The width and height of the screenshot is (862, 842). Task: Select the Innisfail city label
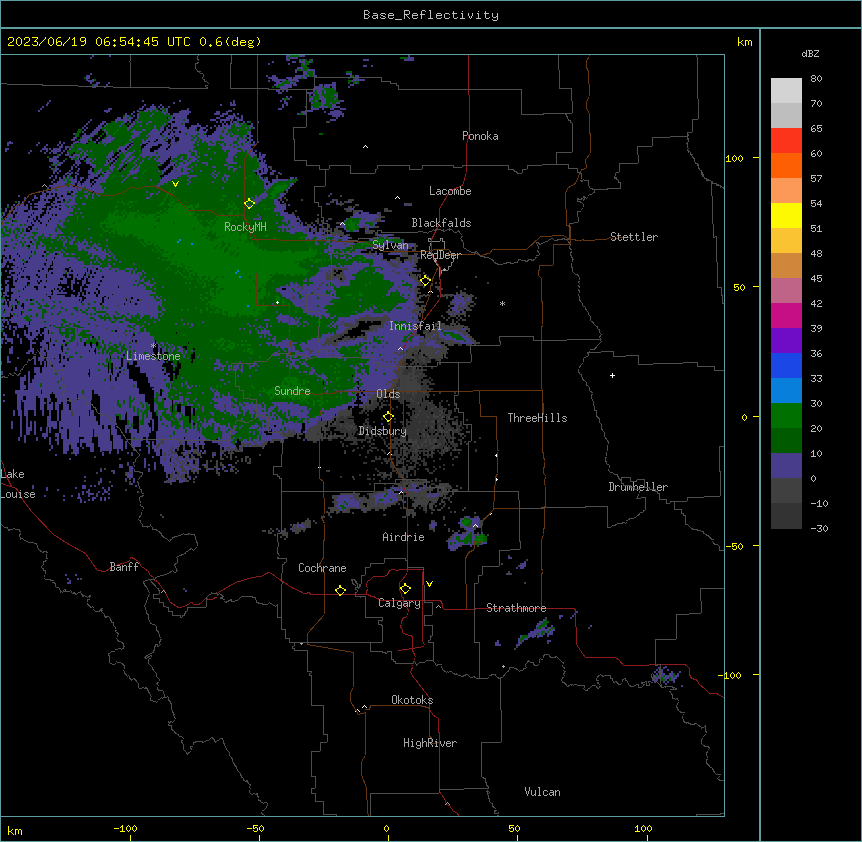tap(415, 326)
